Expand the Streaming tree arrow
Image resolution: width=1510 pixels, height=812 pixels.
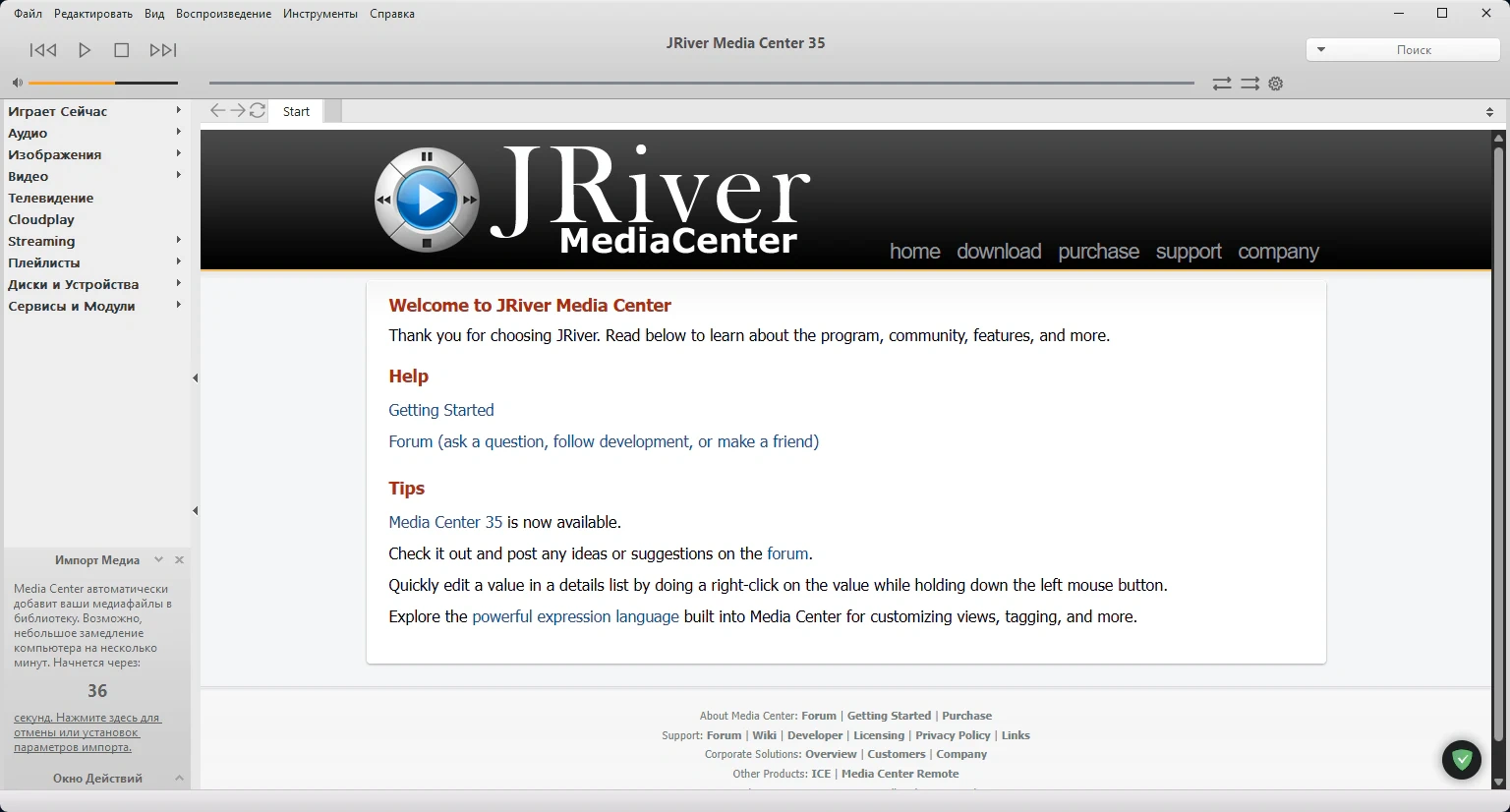tap(178, 240)
